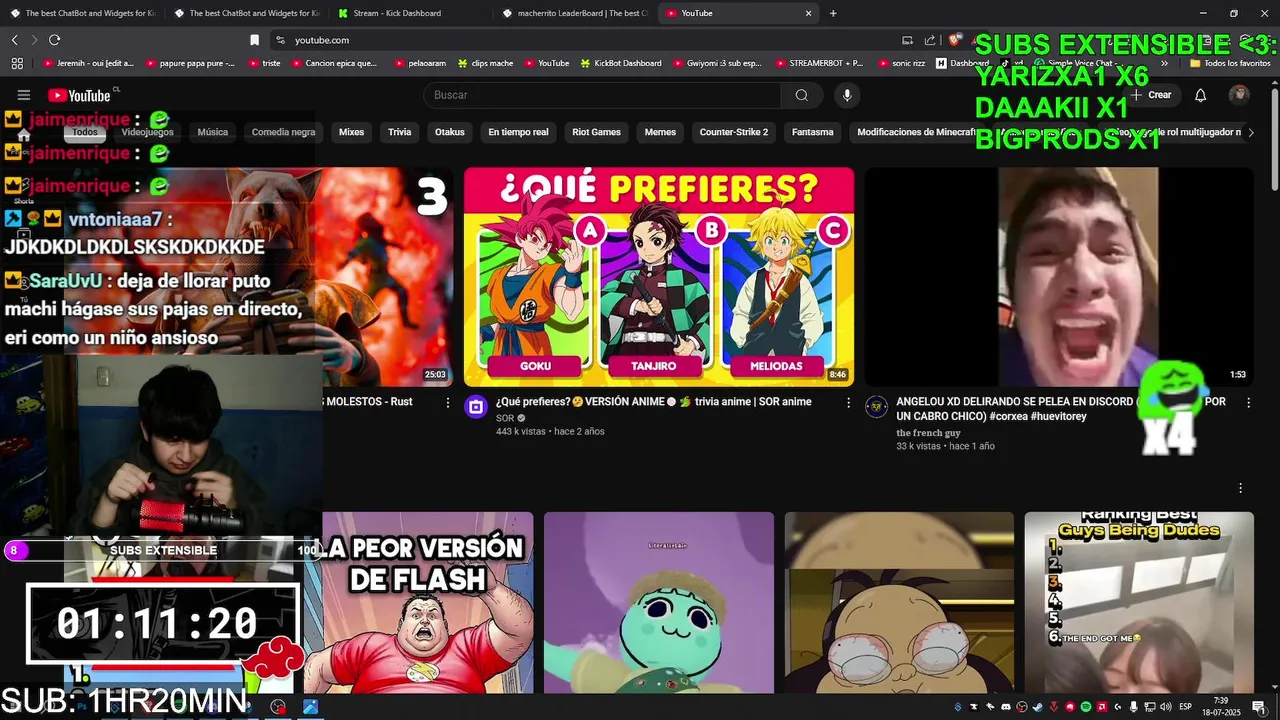1280x720 pixels.
Task: Open options for the ¿Qué prefieres? video
Action: [x=848, y=402]
